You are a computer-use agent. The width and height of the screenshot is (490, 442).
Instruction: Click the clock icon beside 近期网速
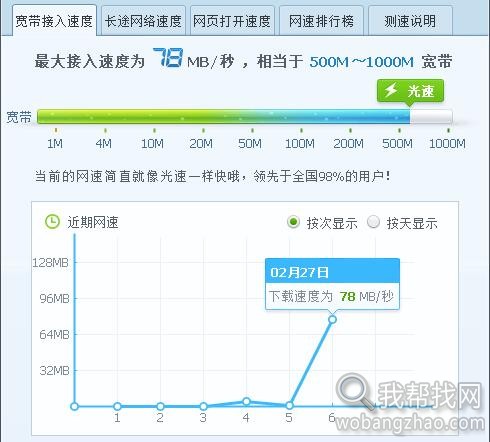[x=52, y=222]
